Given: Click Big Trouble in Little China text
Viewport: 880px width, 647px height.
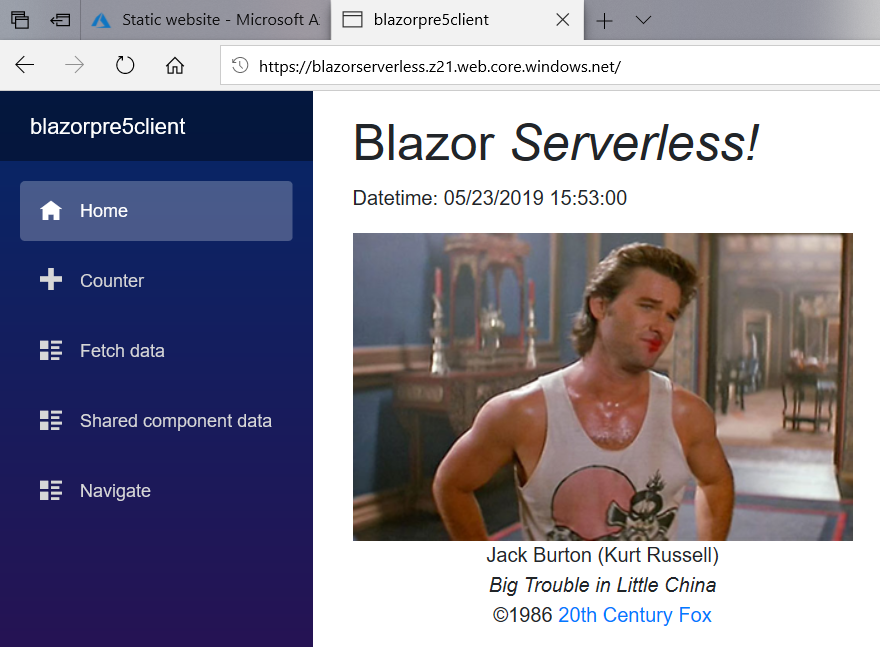Looking at the screenshot, I should click(x=602, y=585).
